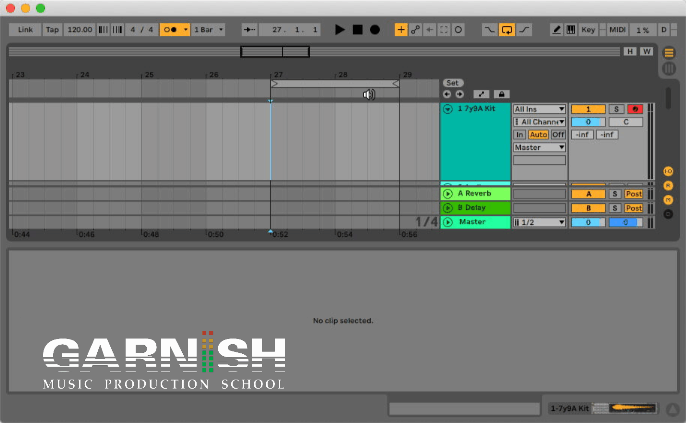Image resolution: width=686 pixels, height=423 pixels.
Task: Start playback with the Play button
Action: pyautogui.click(x=340, y=30)
